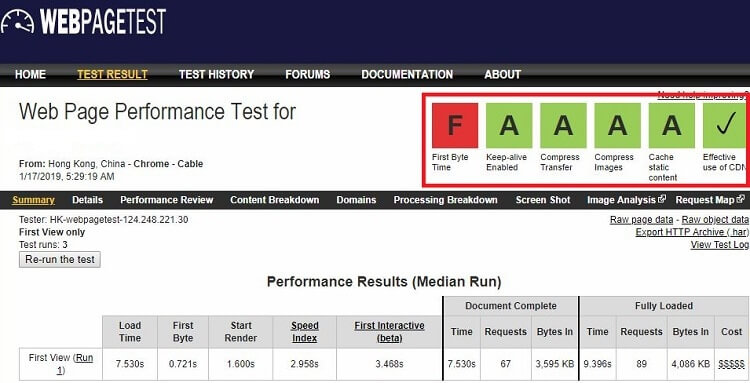Click the Load Time value 7.530s
The width and height of the screenshot is (750, 383).
tap(130, 364)
